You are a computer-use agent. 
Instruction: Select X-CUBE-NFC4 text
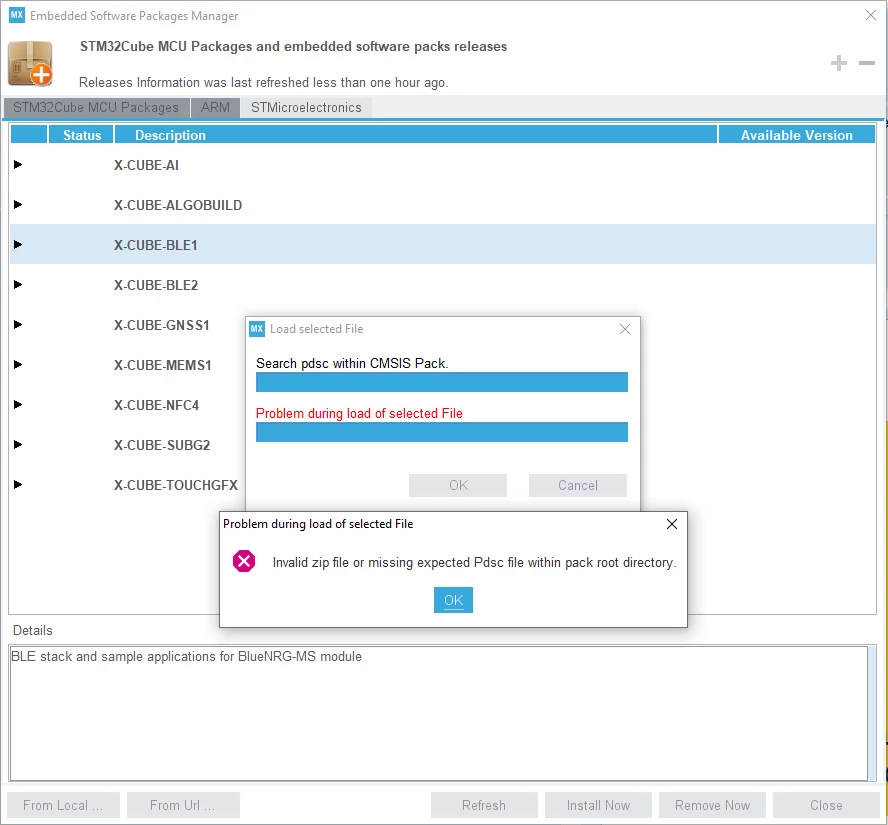pos(156,405)
